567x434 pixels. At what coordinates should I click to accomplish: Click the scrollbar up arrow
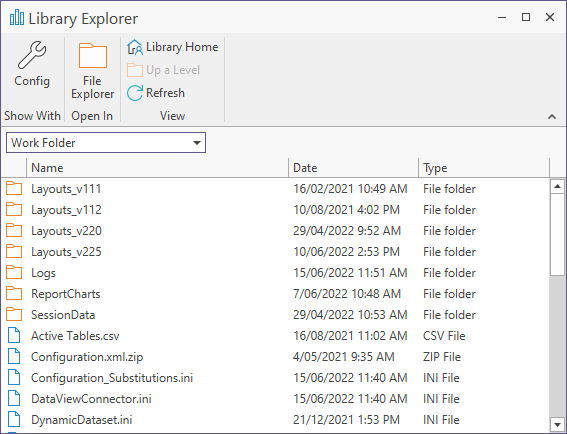(x=557, y=187)
